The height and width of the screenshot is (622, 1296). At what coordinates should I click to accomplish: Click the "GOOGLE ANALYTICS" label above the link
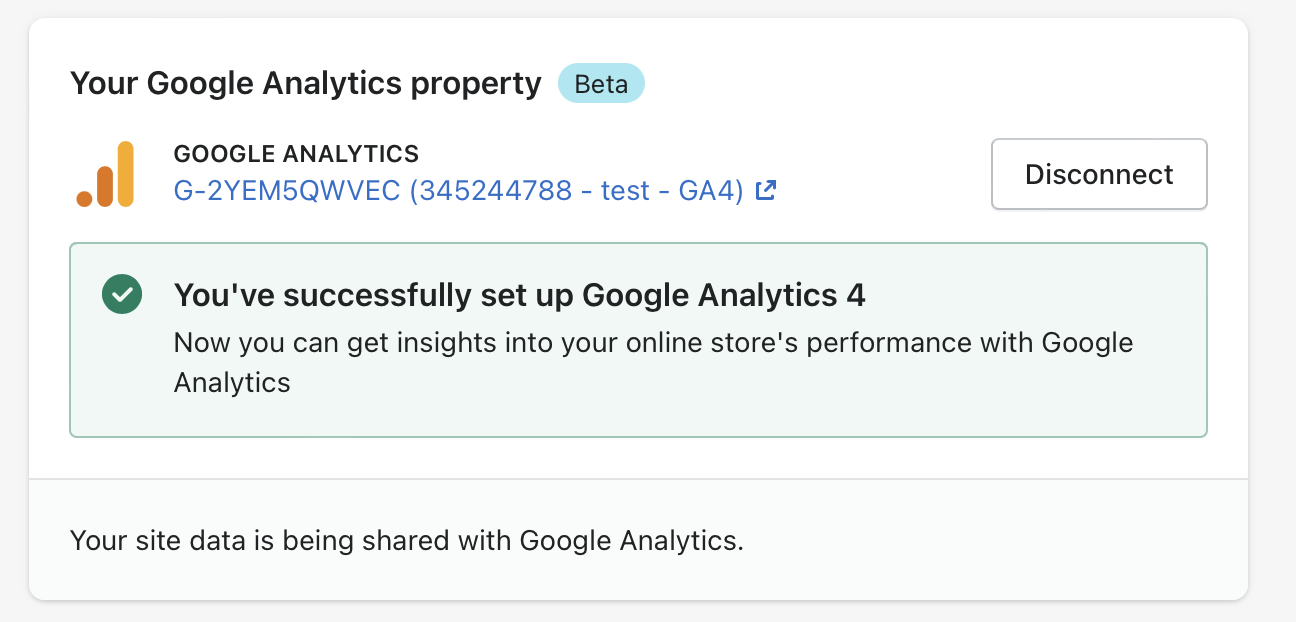[296, 154]
